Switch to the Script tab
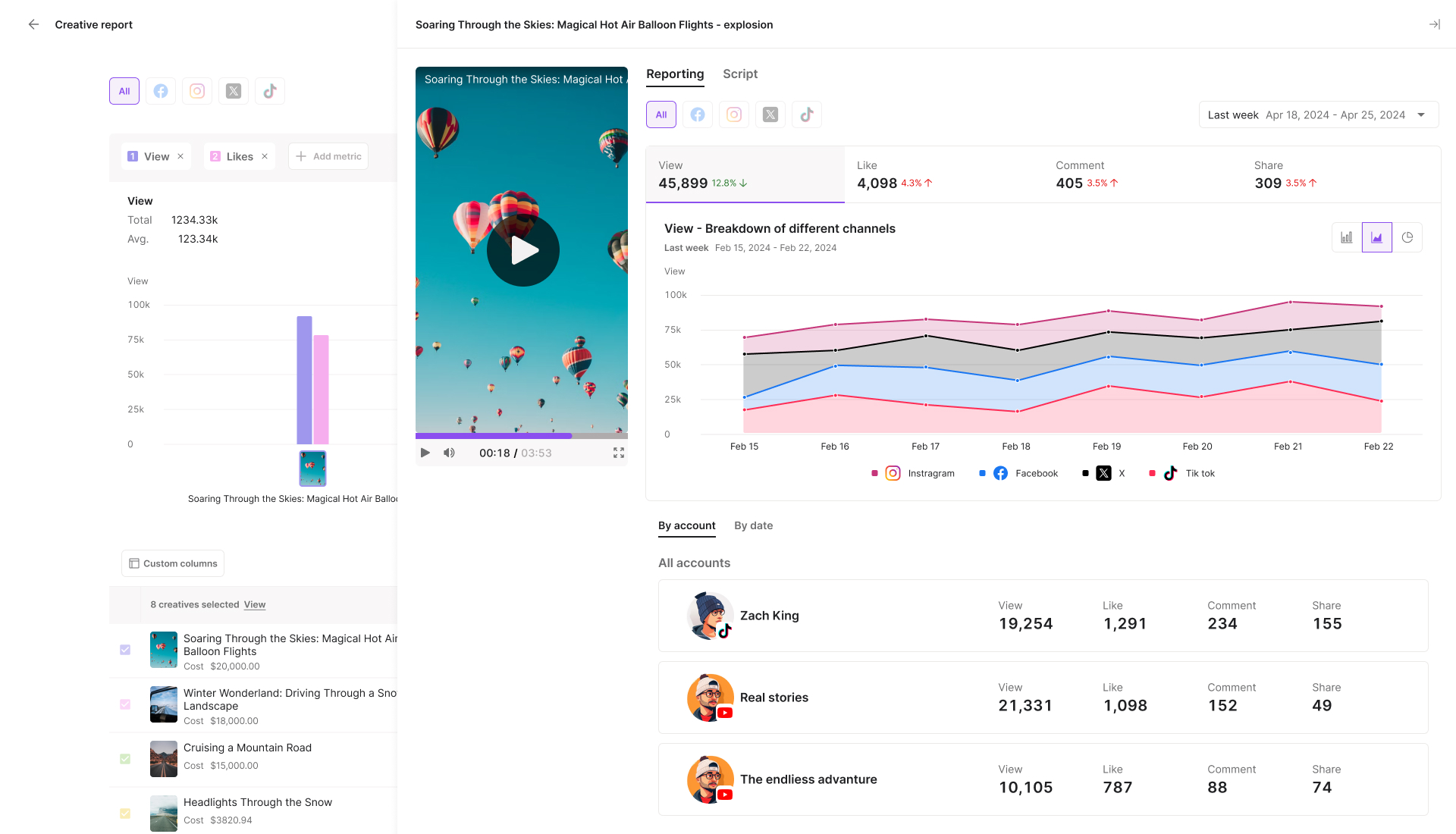The height and width of the screenshot is (834, 1456). [739, 74]
